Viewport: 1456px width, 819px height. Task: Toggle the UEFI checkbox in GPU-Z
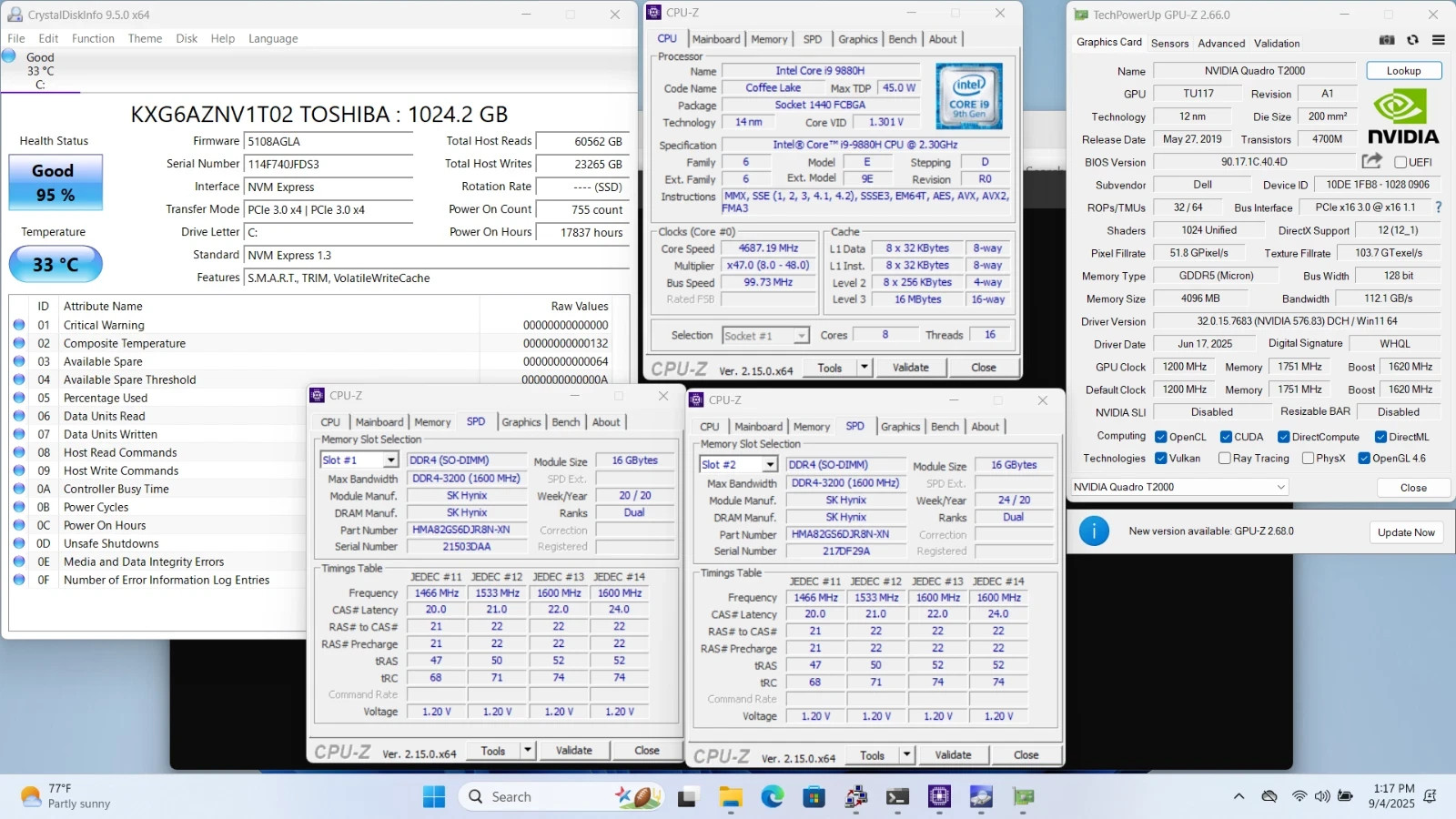click(1400, 162)
